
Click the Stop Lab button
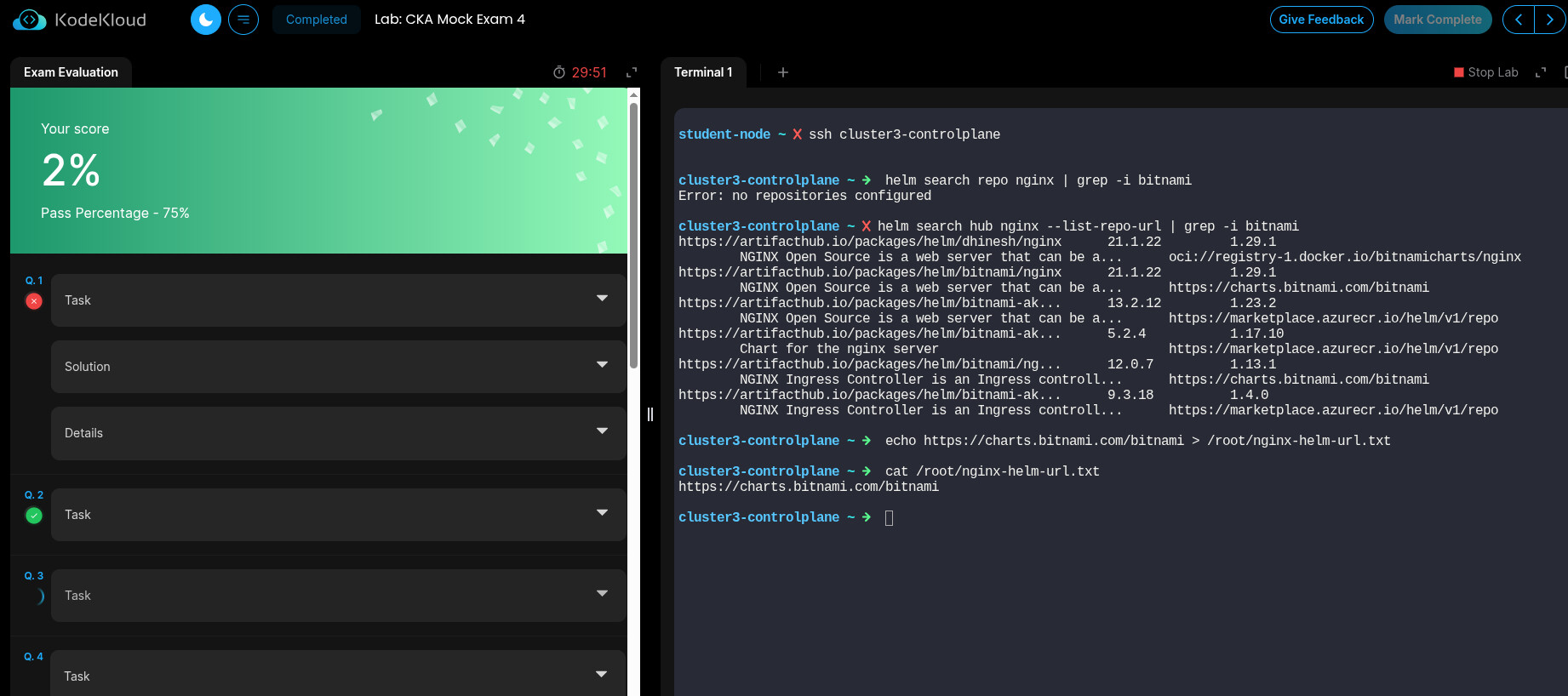point(1486,72)
